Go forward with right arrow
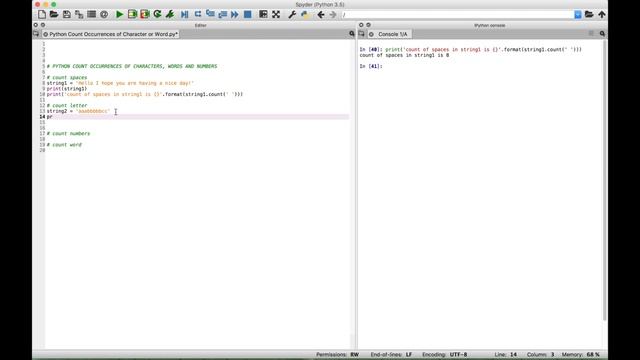Image resolution: width=640 pixels, height=360 pixels. pyautogui.click(x=333, y=14)
